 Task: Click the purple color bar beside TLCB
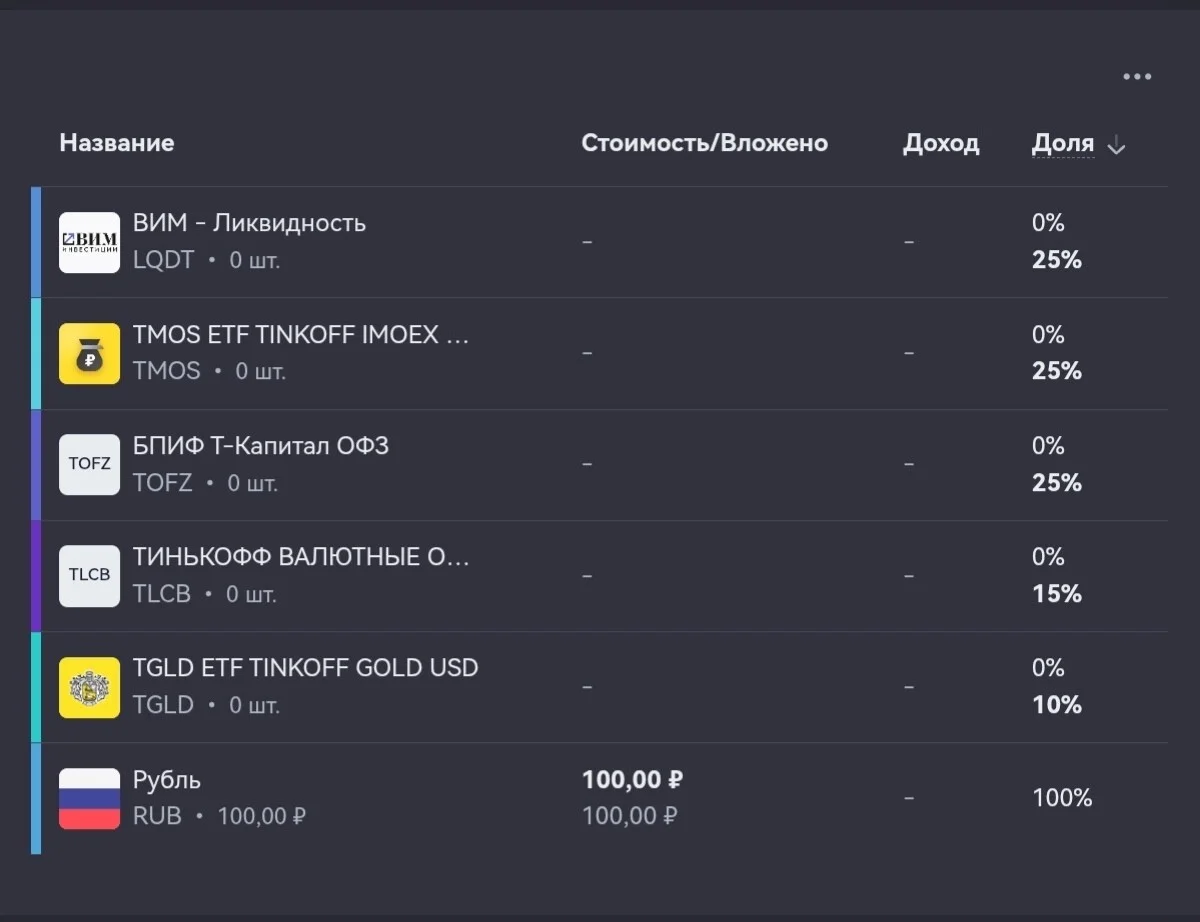36,576
